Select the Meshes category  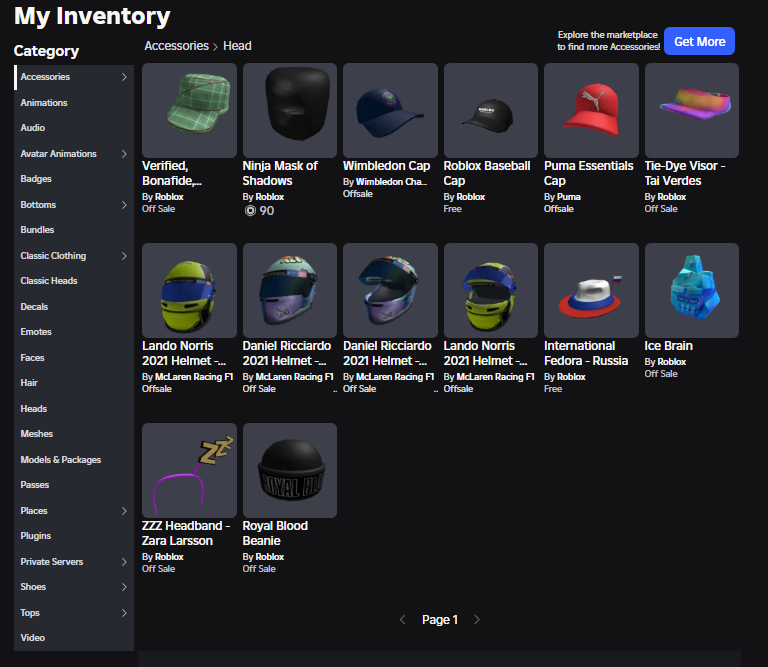(74, 433)
